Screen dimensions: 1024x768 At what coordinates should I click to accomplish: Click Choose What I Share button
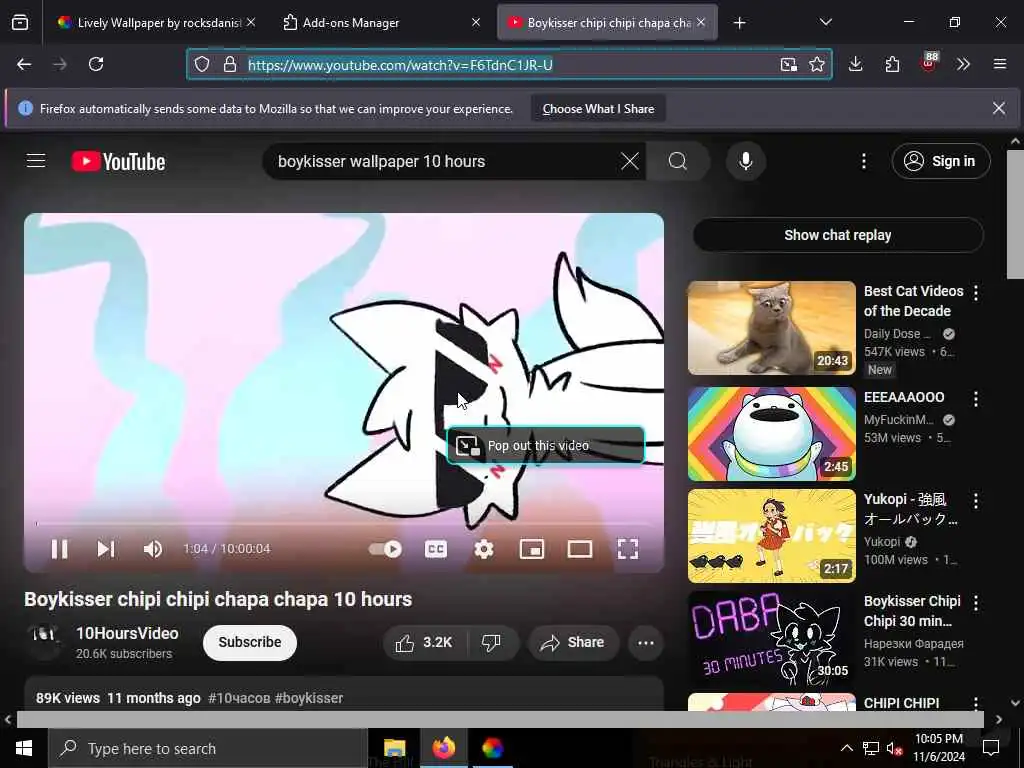click(598, 109)
